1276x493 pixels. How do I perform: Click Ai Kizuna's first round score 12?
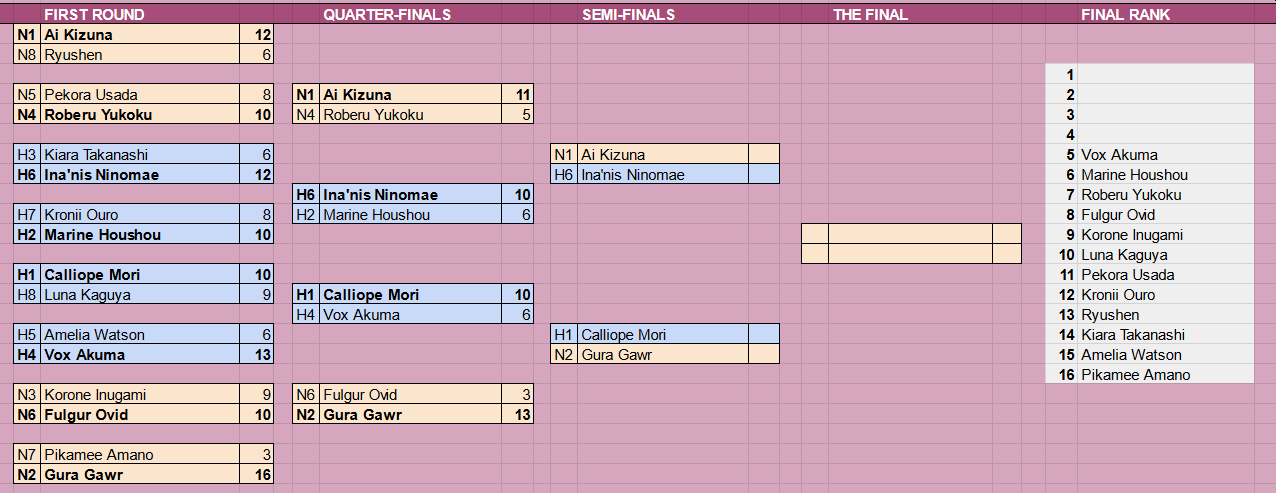[x=257, y=35]
